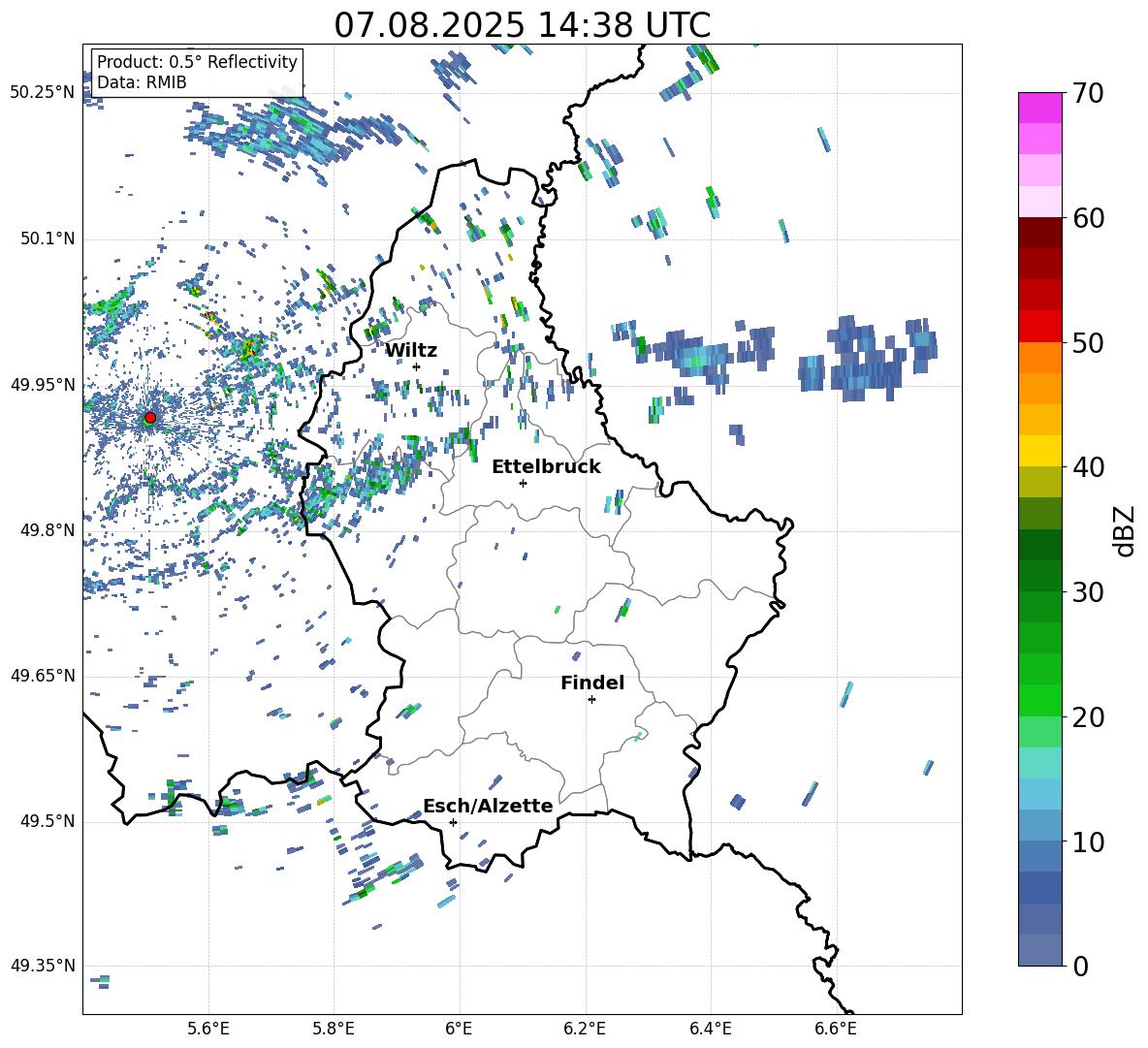Screen dimensions: 1148x1048
Task: Click the 49.95°N latitude label
Action: coord(43,384)
